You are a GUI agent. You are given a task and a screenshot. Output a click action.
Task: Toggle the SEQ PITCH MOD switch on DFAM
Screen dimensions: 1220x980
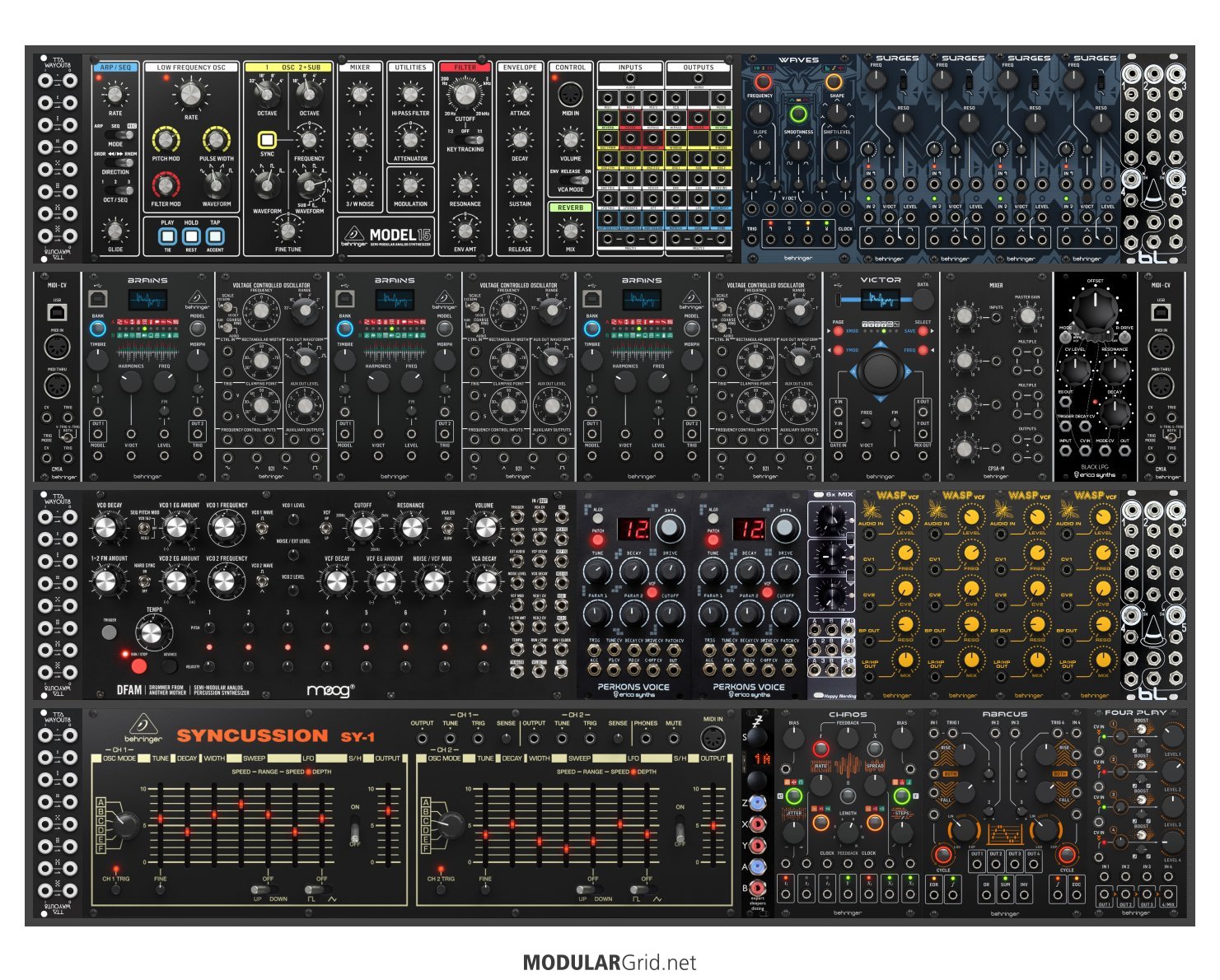point(145,530)
